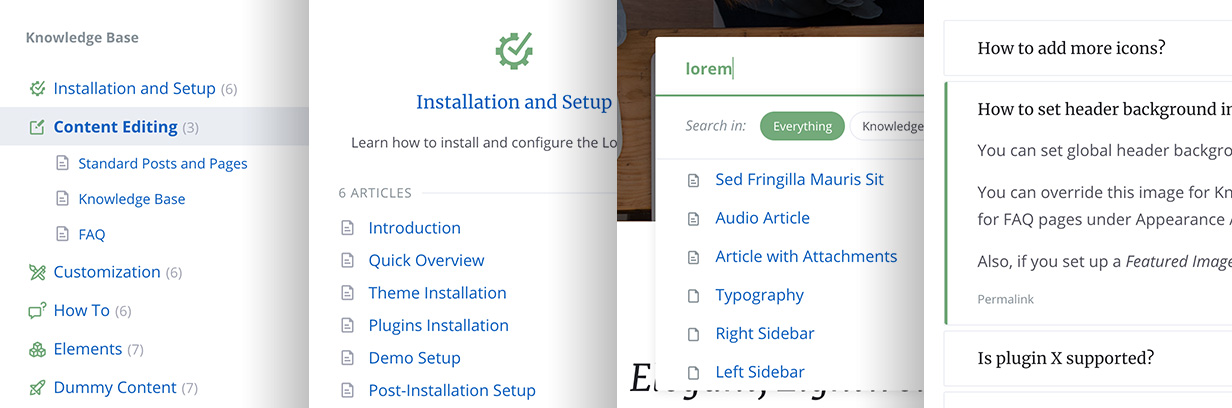Open the Left Sidebar search result

760,372
